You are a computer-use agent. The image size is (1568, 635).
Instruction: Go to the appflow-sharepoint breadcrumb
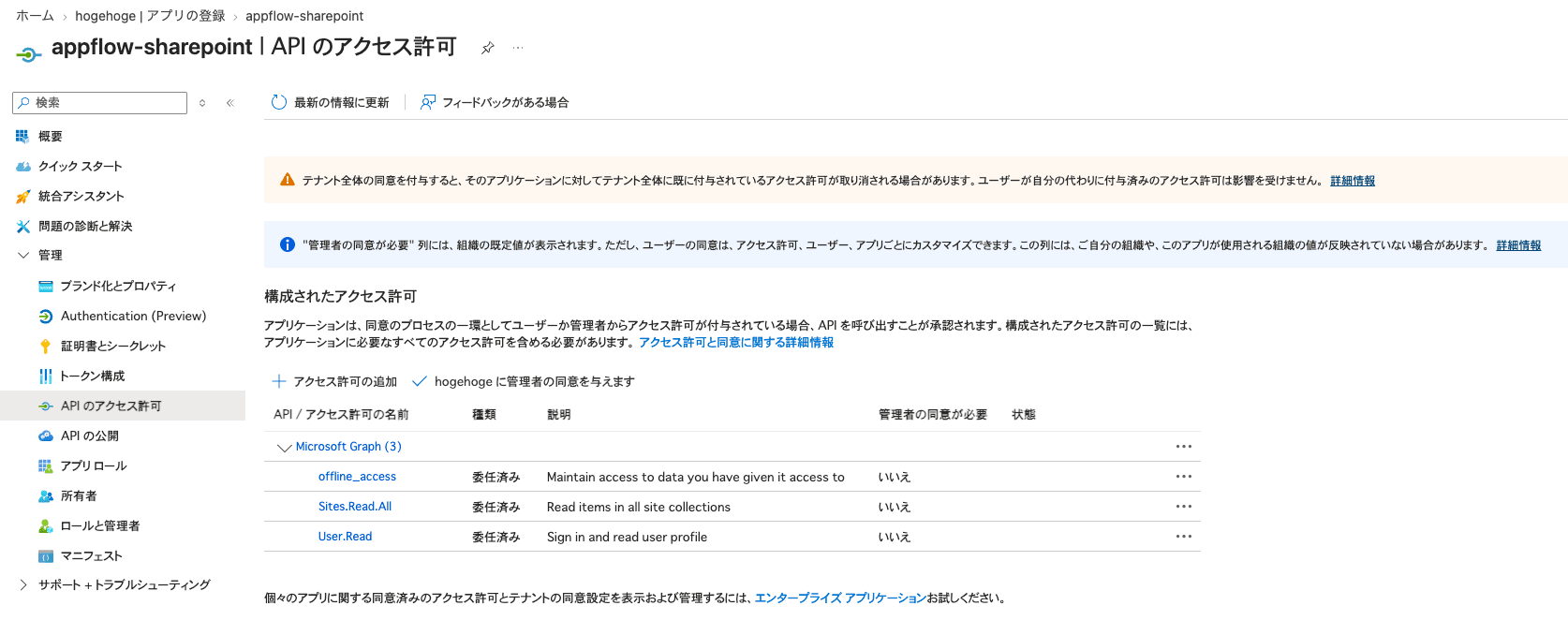[x=304, y=16]
